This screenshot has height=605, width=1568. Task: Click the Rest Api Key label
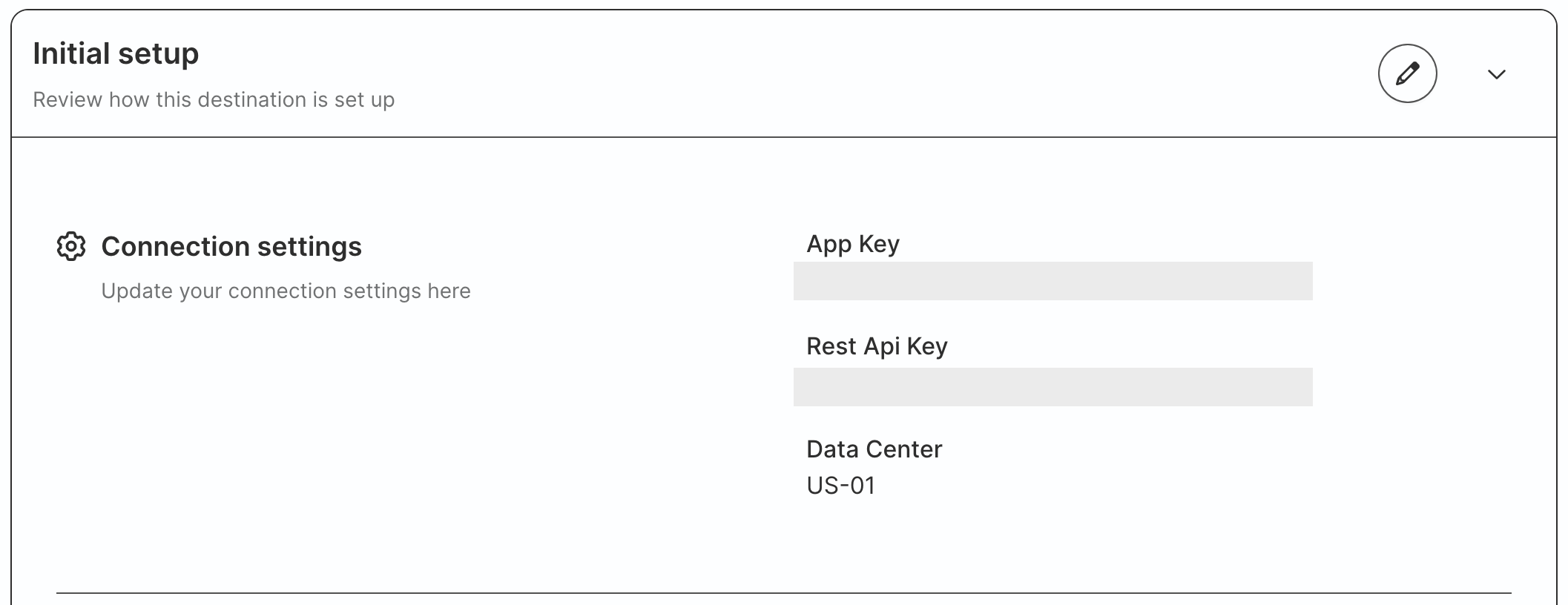click(876, 346)
